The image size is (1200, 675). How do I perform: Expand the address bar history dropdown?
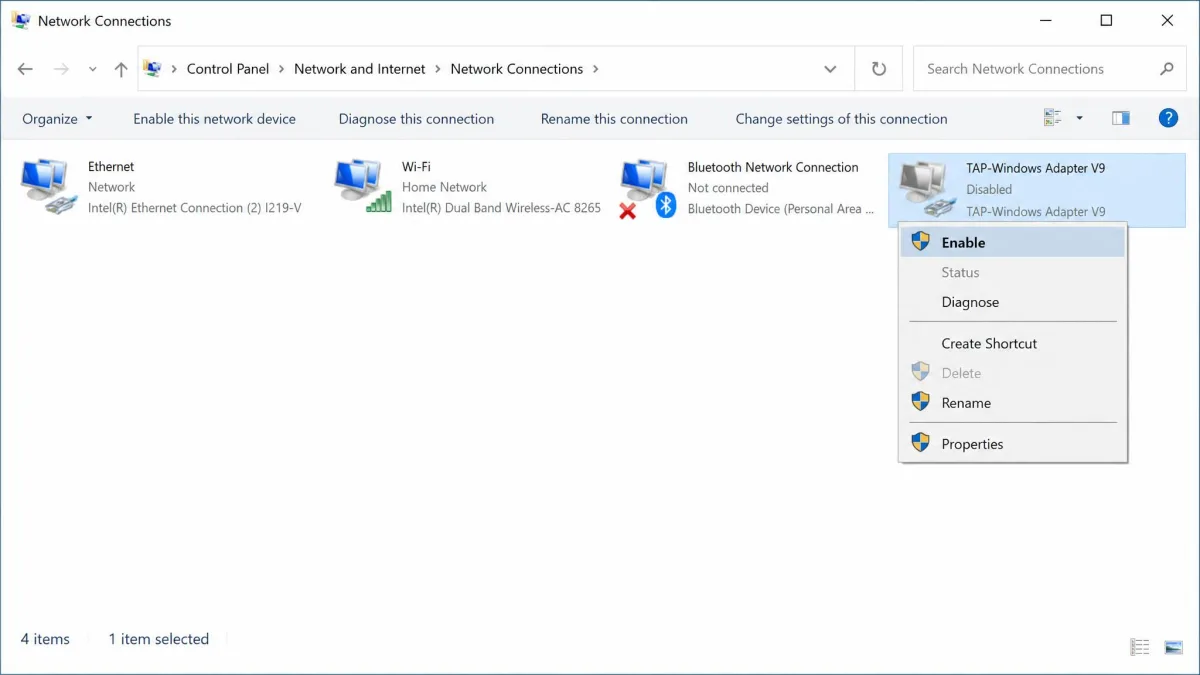(830, 69)
